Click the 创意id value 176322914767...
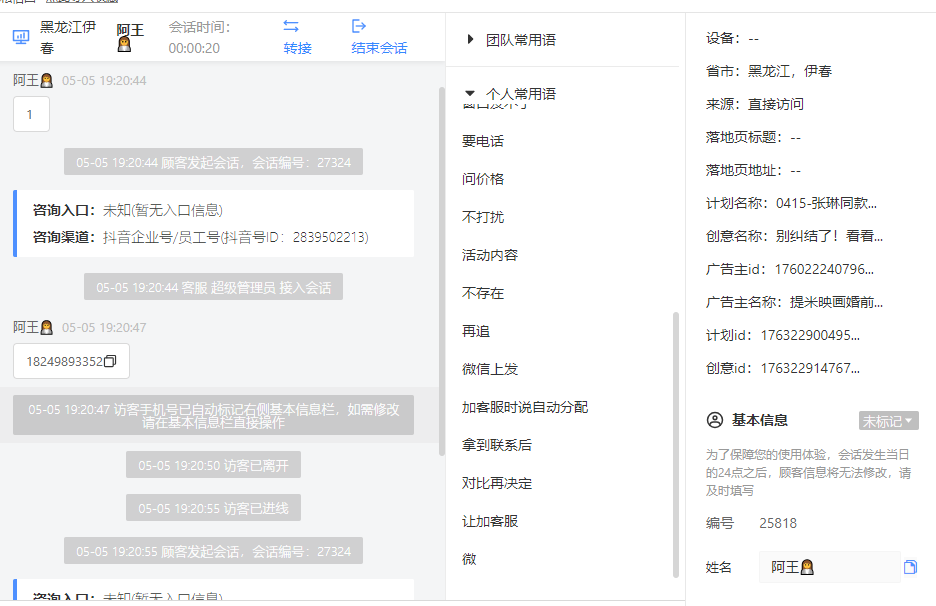The height and width of the screenshot is (606, 936). tap(810, 368)
